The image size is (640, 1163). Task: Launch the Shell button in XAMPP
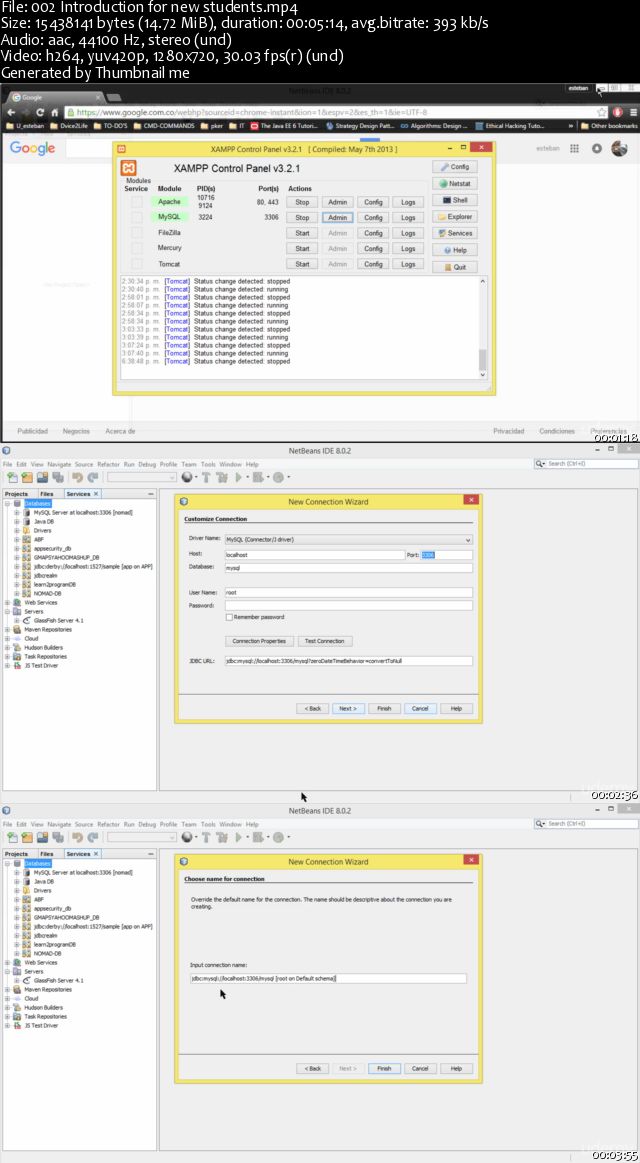455,200
